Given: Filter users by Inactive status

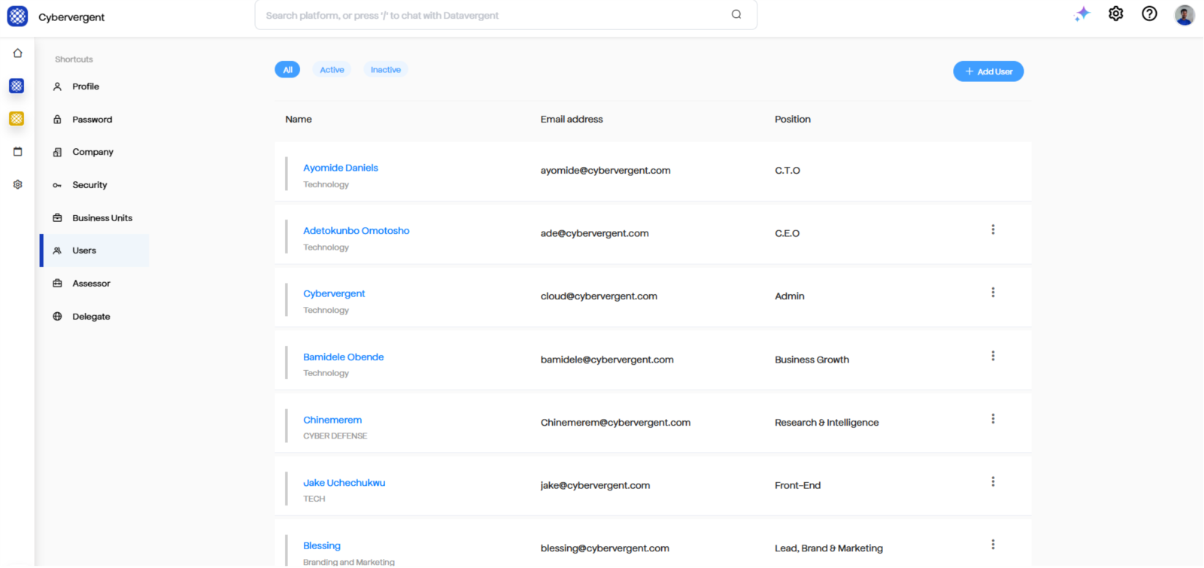Looking at the screenshot, I should point(386,70).
